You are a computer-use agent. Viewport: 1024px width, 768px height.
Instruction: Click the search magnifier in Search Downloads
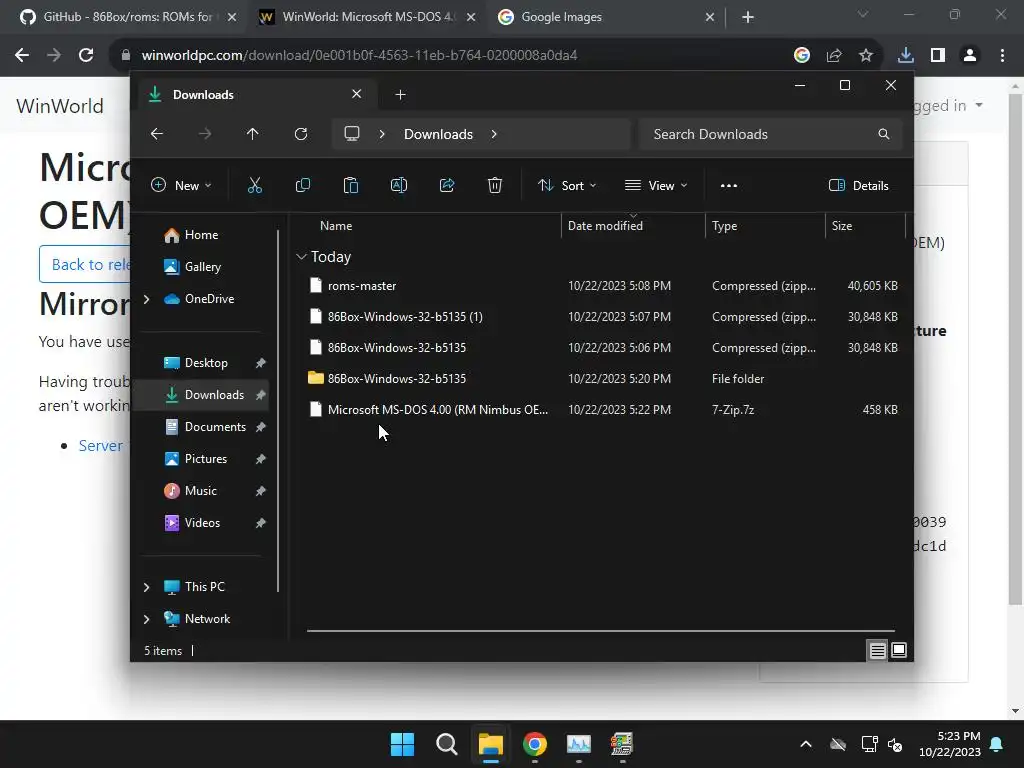[x=884, y=134]
